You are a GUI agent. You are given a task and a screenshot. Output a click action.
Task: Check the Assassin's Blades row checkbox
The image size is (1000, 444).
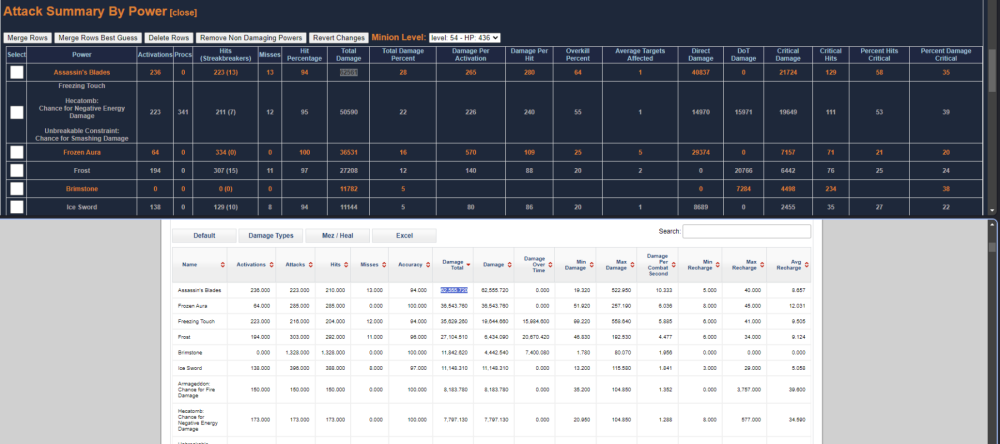point(17,73)
